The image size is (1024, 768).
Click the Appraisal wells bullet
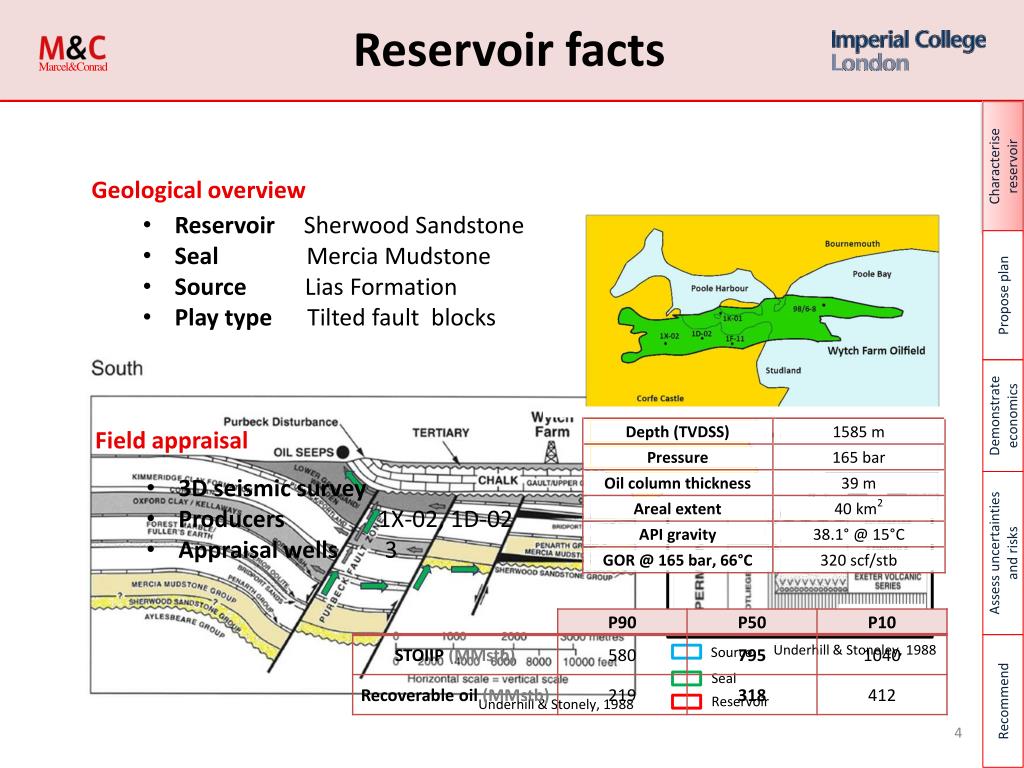258,550
